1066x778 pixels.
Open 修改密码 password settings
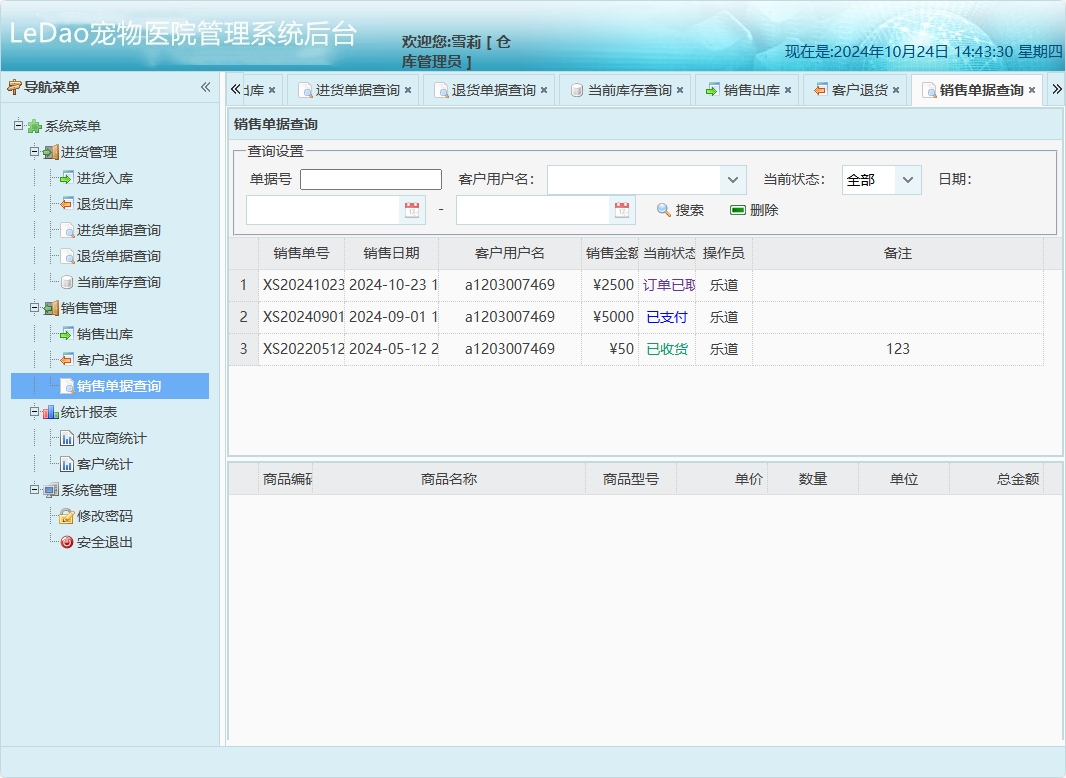(87, 516)
